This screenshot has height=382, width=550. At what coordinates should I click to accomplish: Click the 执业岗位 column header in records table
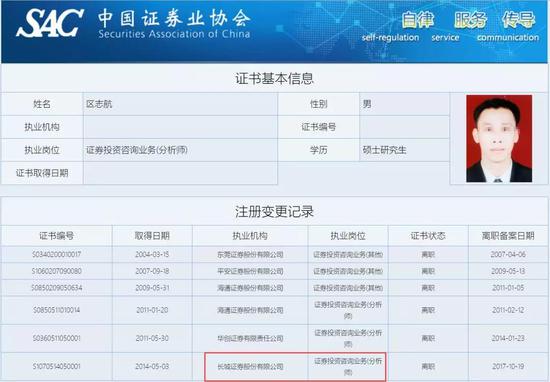tap(348, 236)
